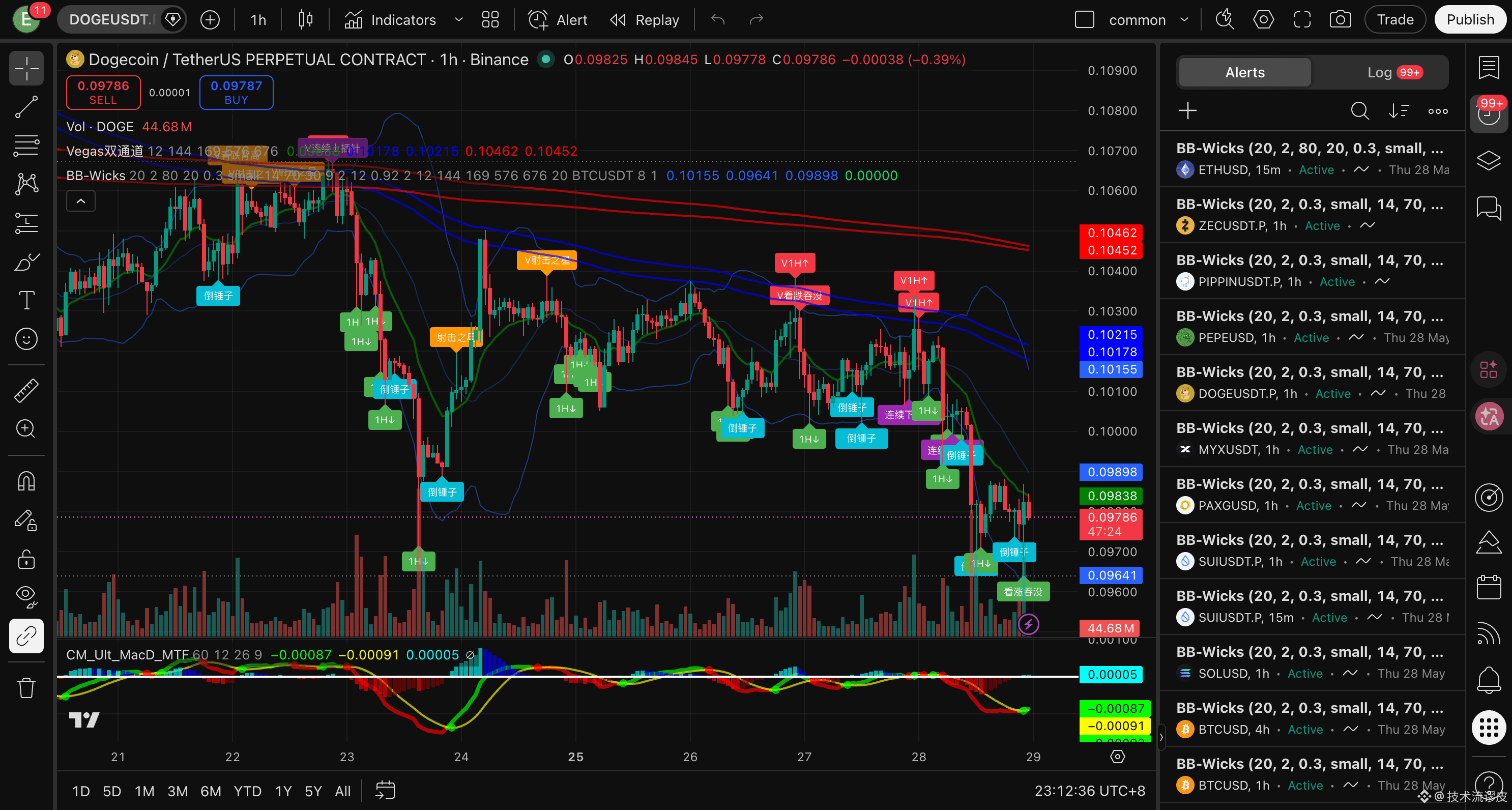
Task: Publish the chart idea
Action: point(1470,20)
